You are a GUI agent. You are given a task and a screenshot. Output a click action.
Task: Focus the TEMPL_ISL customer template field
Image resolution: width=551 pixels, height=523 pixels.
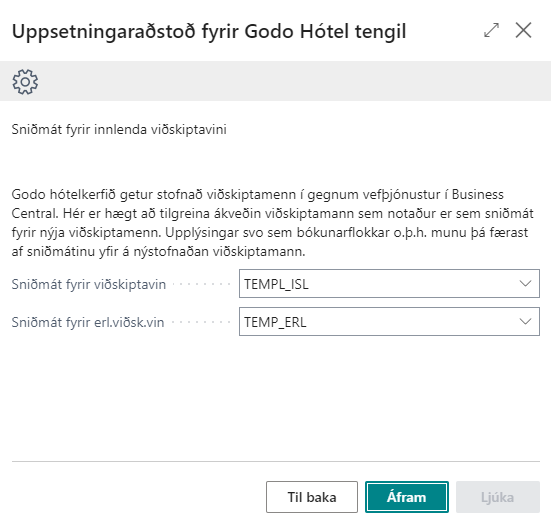[x=389, y=284]
